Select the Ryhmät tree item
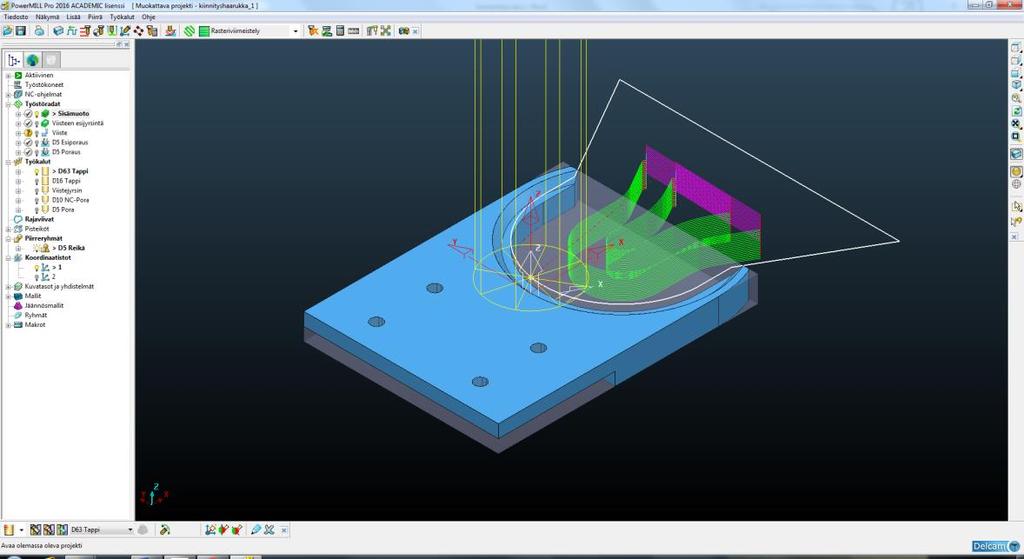The image size is (1024, 559). [36, 315]
